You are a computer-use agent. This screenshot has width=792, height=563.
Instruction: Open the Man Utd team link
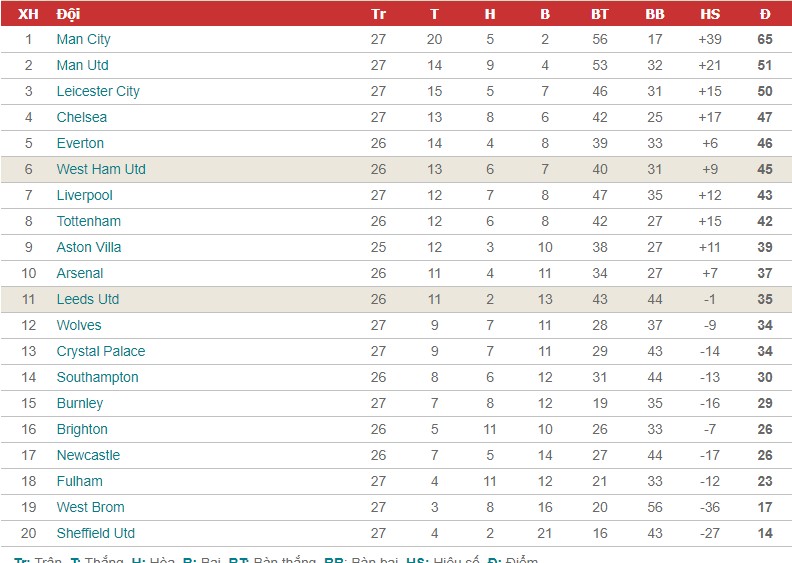(x=82, y=65)
